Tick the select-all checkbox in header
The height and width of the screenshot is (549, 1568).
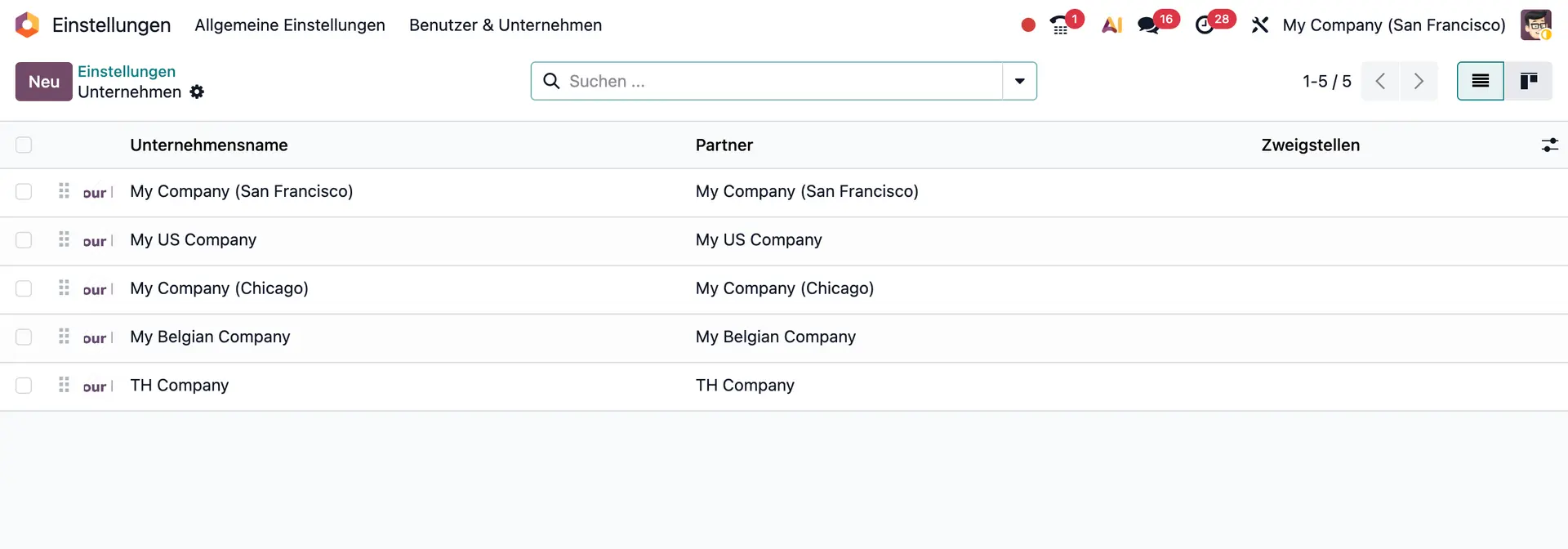tap(24, 145)
